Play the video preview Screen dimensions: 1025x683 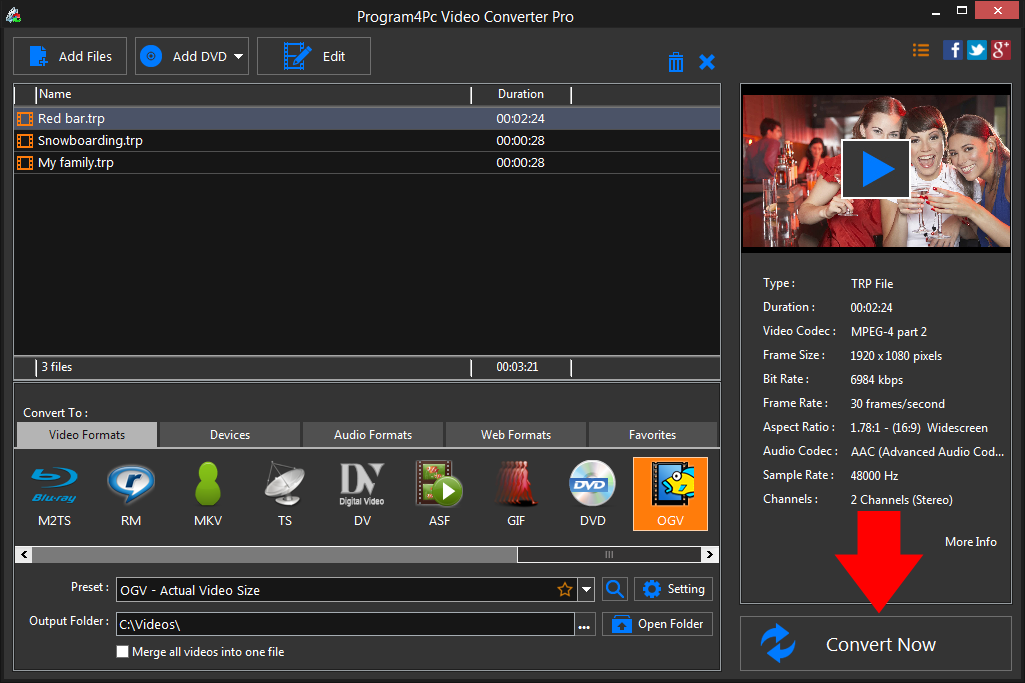pos(875,169)
